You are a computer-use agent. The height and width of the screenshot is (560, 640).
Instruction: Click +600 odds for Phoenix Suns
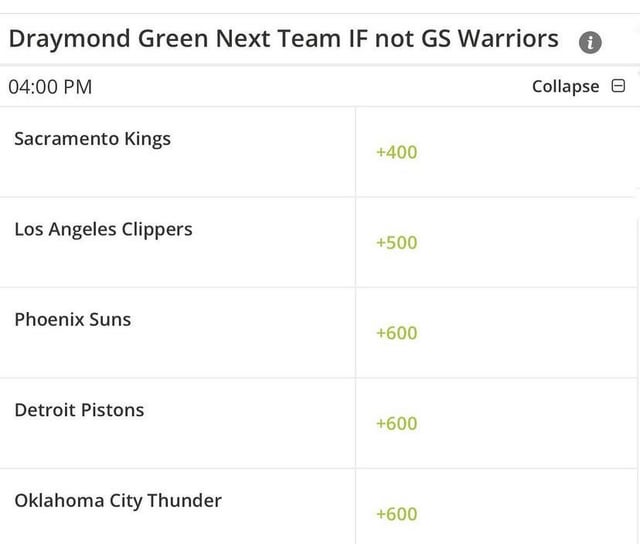[x=396, y=333]
